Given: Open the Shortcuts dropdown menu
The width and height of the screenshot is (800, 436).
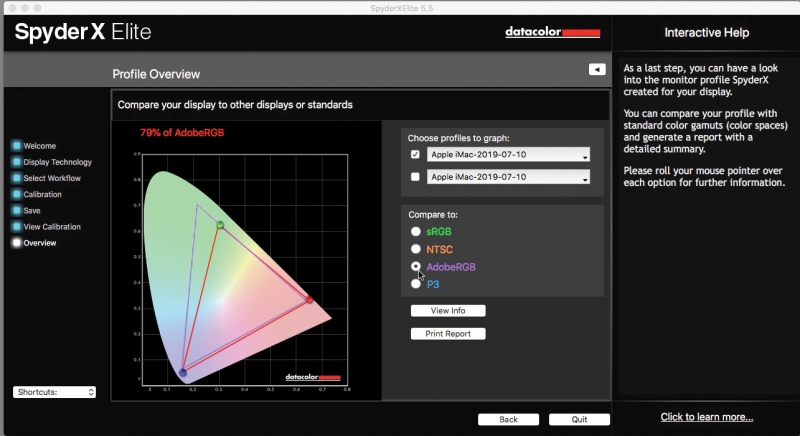Looking at the screenshot, I should point(54,392).
